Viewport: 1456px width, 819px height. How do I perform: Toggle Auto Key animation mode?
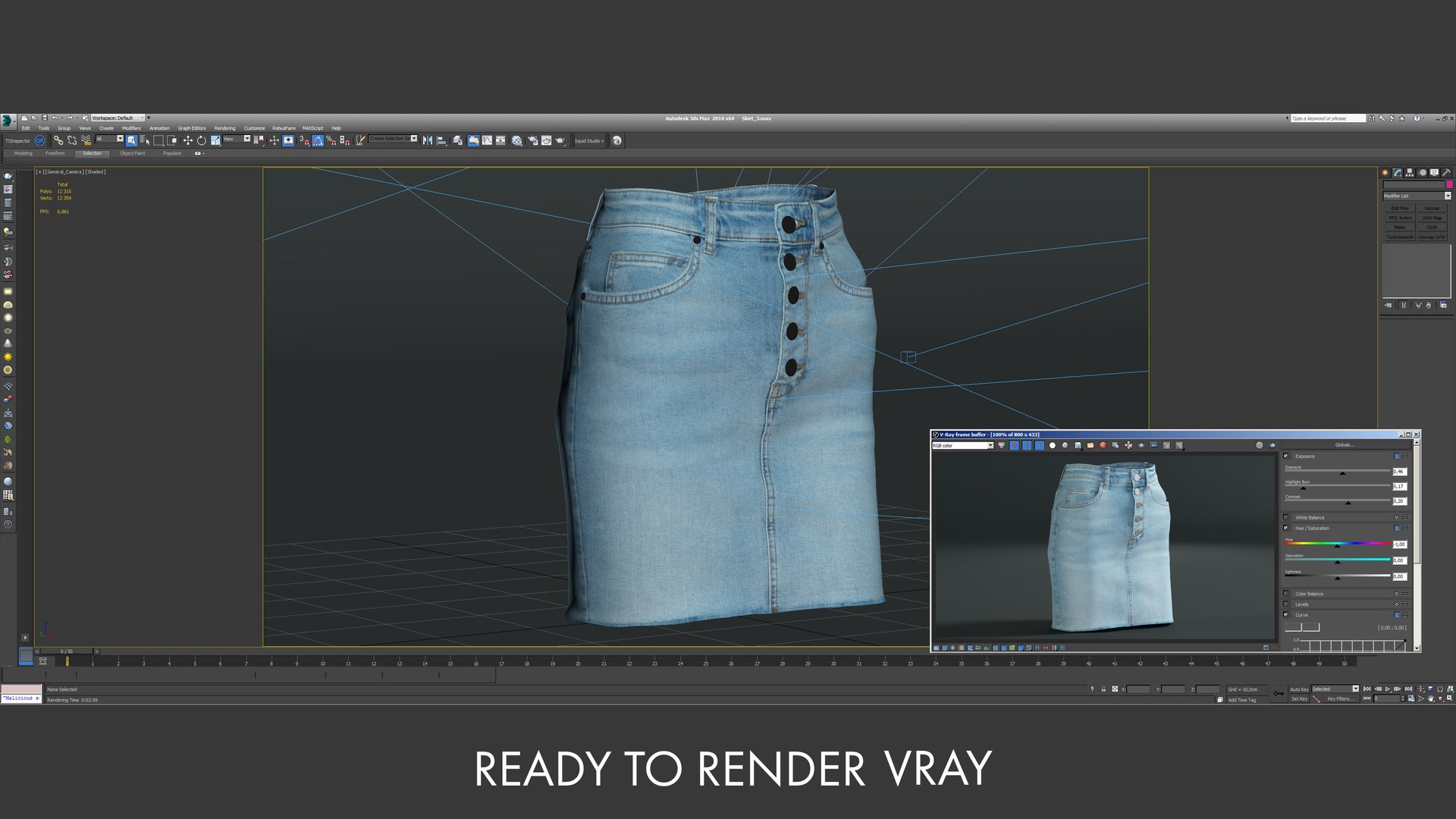click(x=1299, y=689)
